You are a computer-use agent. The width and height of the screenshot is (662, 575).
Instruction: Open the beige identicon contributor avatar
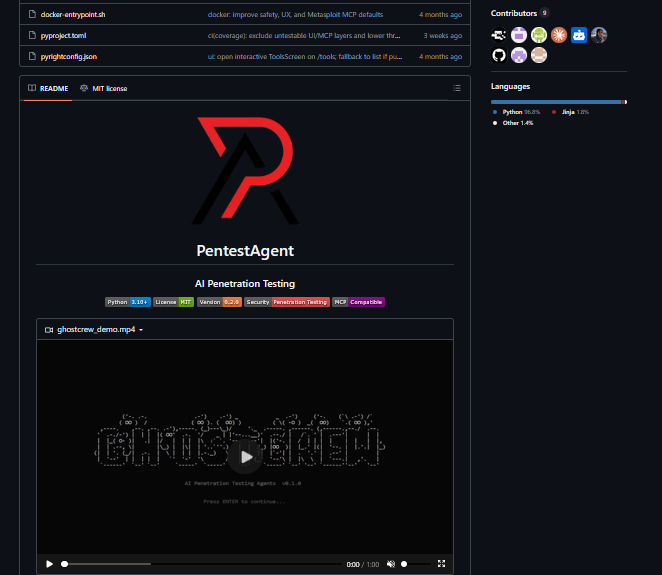tap(539, 55)
